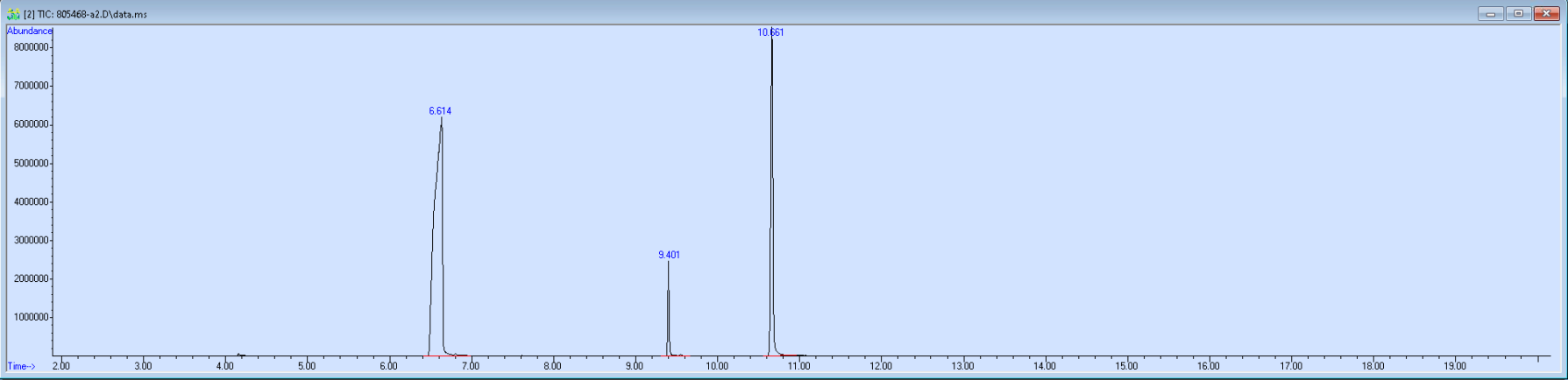Viewport: 1568px width, 380px height.
Task: Click the 2000000 abundance tick label
Action: (x=31, y=278)
